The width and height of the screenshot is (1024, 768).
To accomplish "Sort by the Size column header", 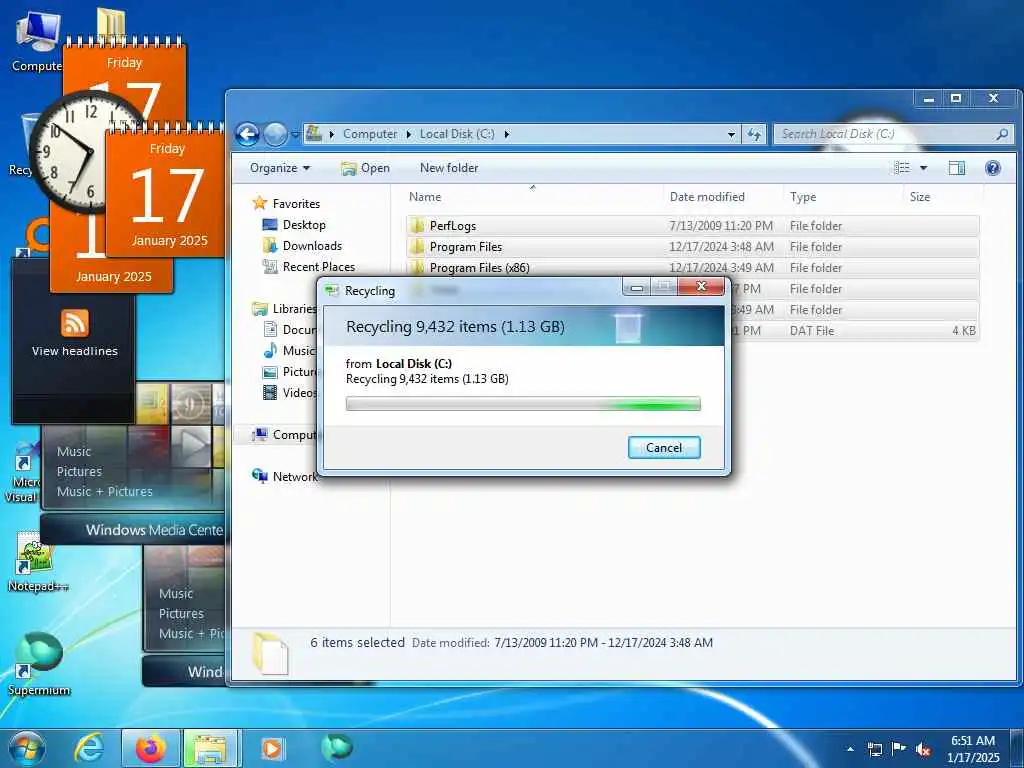I will click(x=943, y=197).
